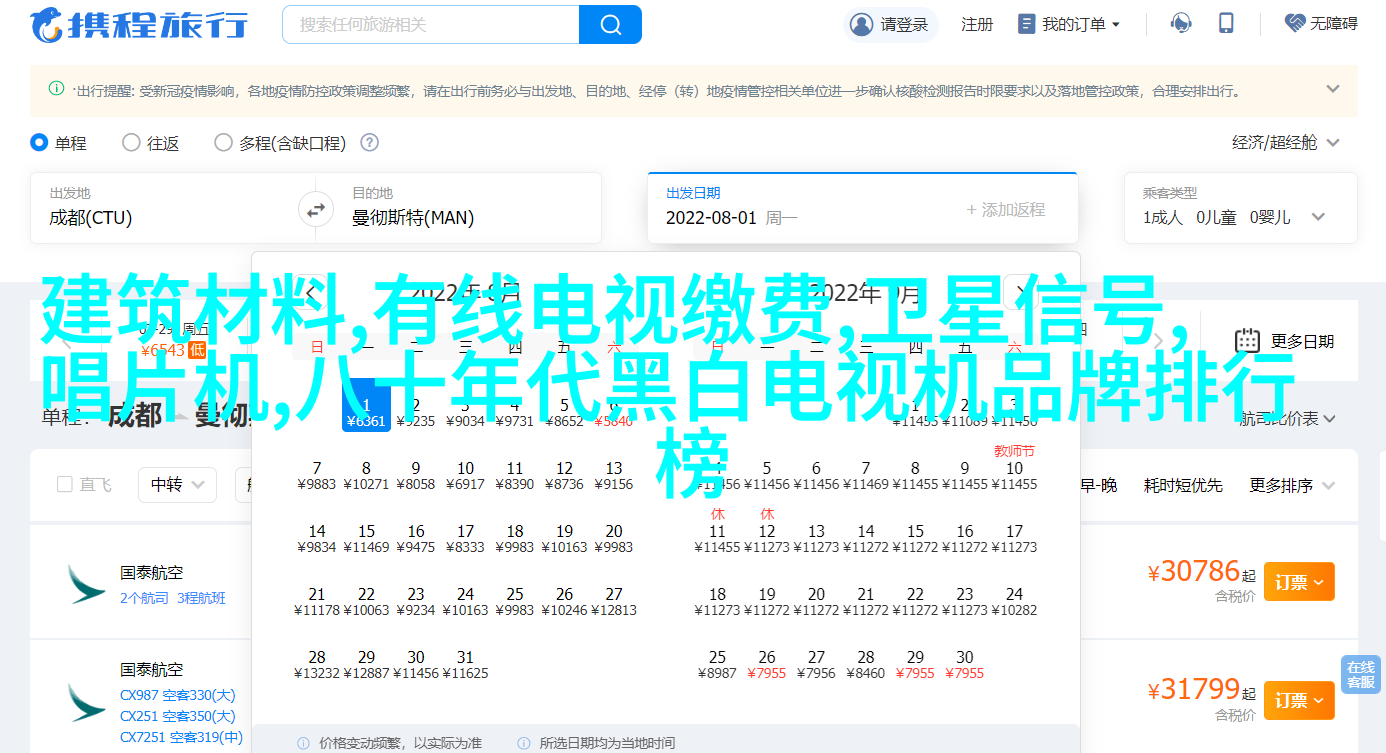The width and height of the screenshot is (1386, 753).
Task: Click the 更多日期 calendar icon
Action: 1245,341
